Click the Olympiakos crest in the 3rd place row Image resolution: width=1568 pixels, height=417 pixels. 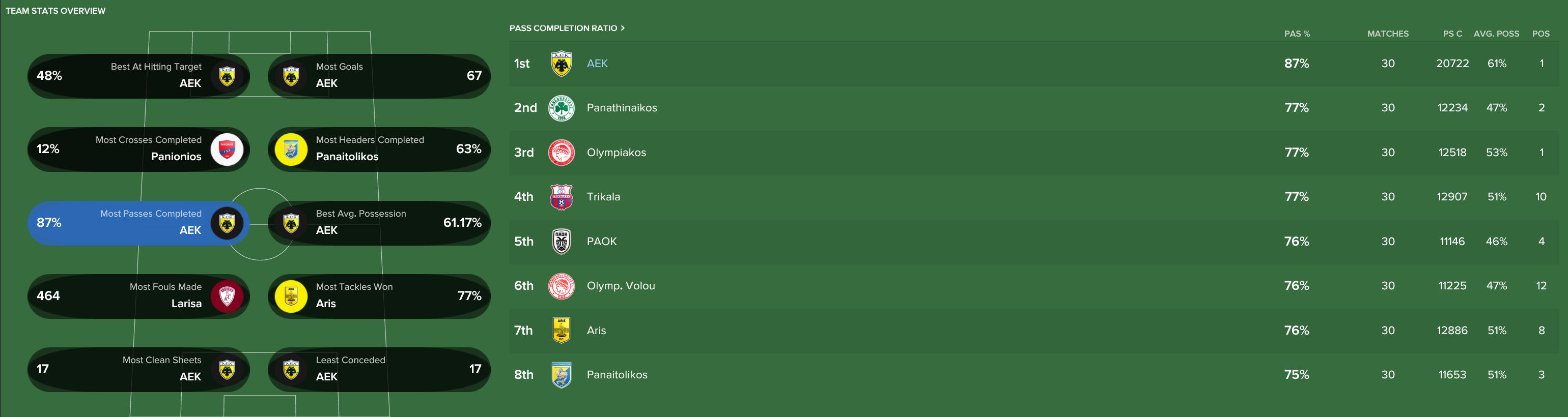pyautogui.click(x=561, y=153)
